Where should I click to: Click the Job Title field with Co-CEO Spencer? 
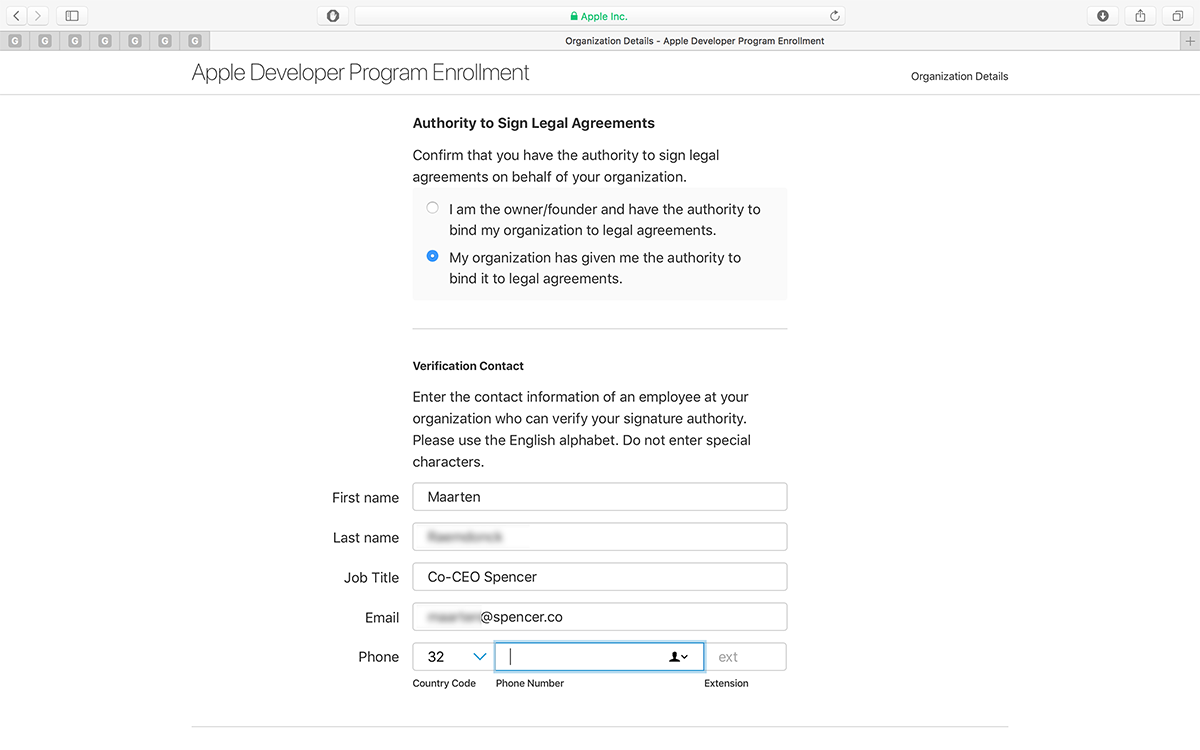click(600, 577)
